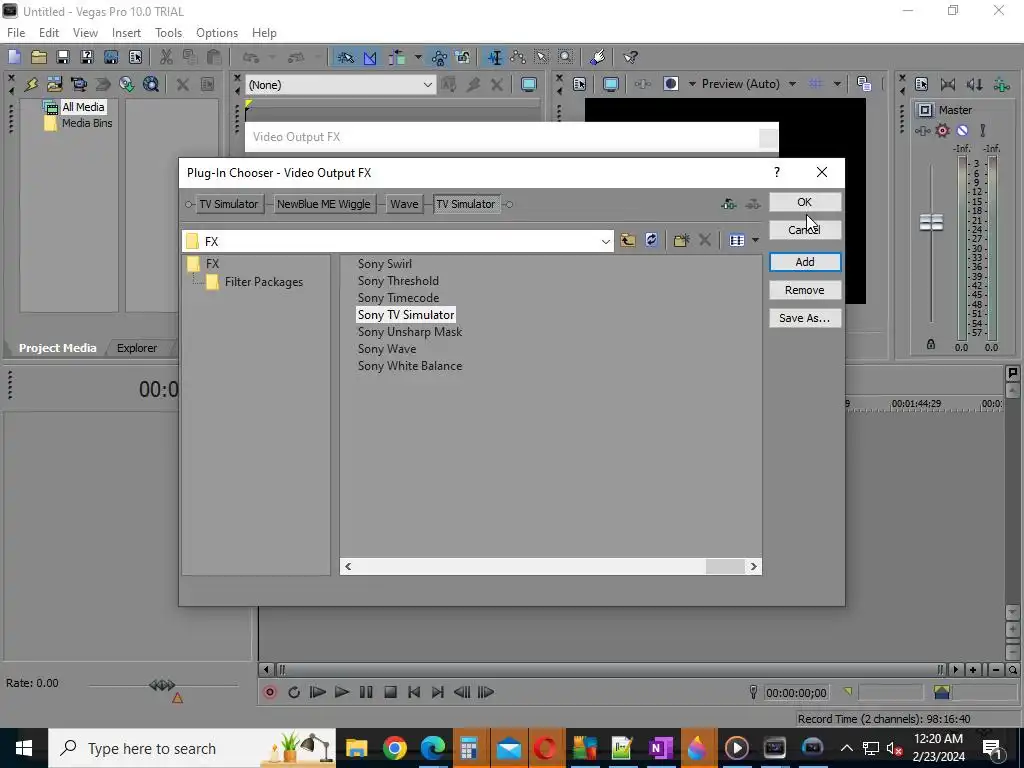Toggle the Auto Preview monitor icon in Trimmer
Viewport: 1024px width, 768px height.
528,84
